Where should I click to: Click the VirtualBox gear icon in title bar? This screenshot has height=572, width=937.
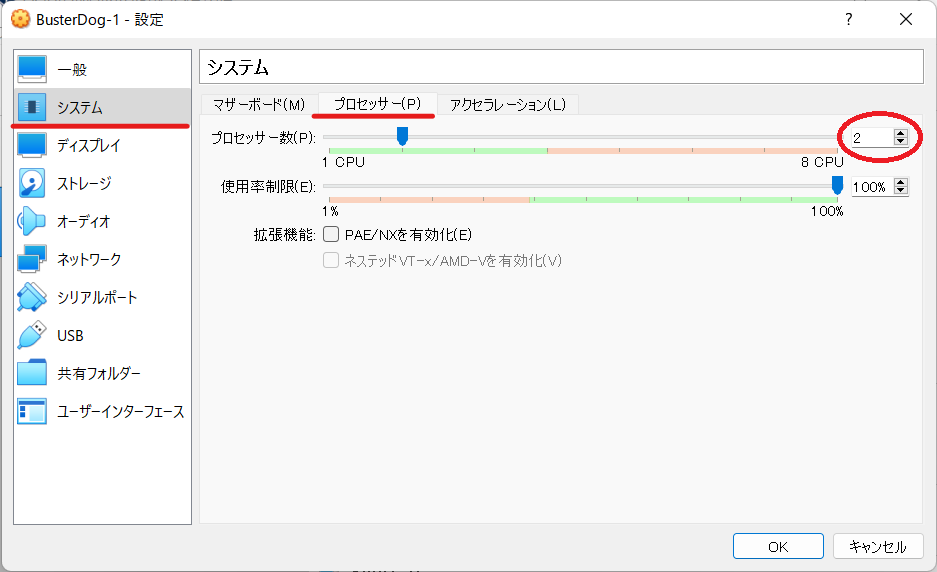click(x=20, y=19)
